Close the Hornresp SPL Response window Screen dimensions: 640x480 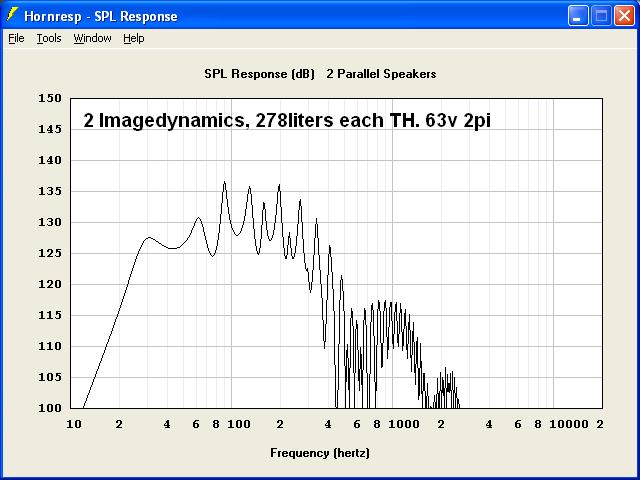624,16
